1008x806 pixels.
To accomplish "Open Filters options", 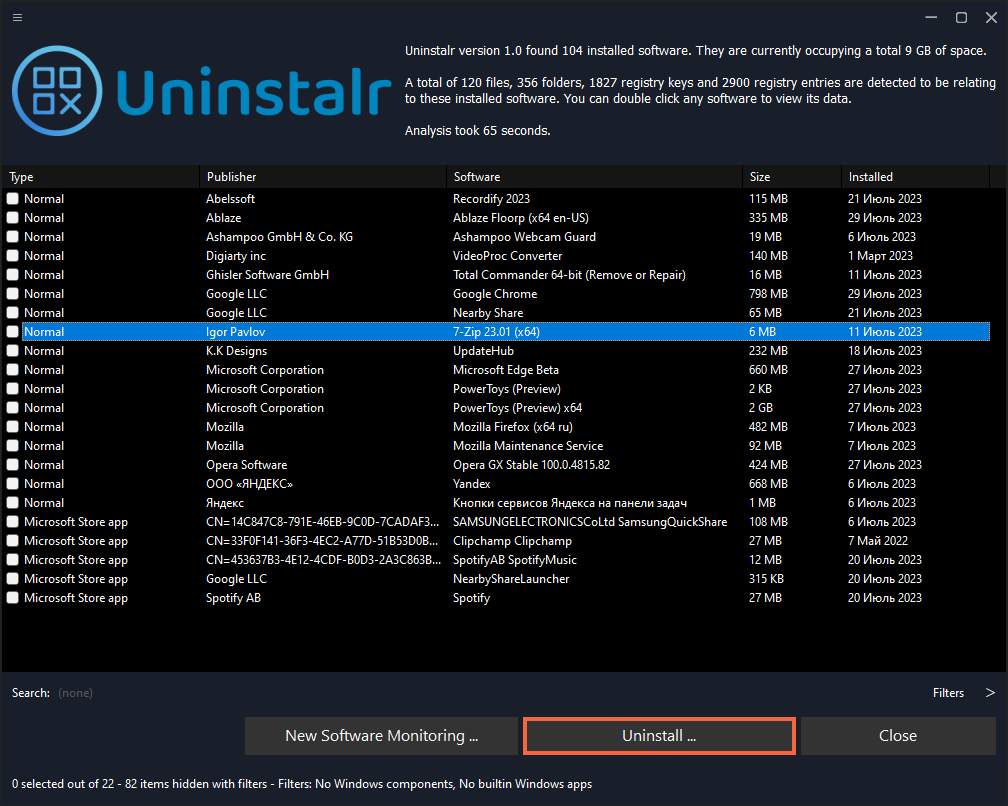I will tap(948, 693).
